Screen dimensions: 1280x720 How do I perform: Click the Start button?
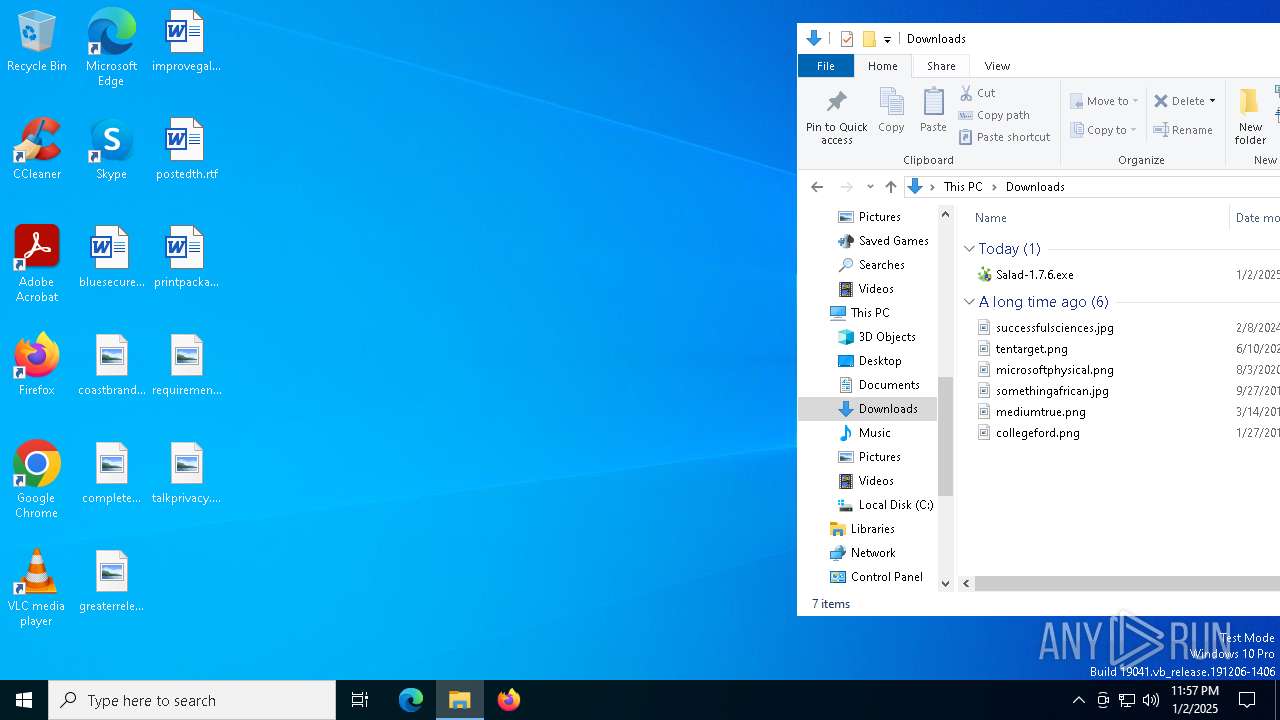click(x=24, y=700)
